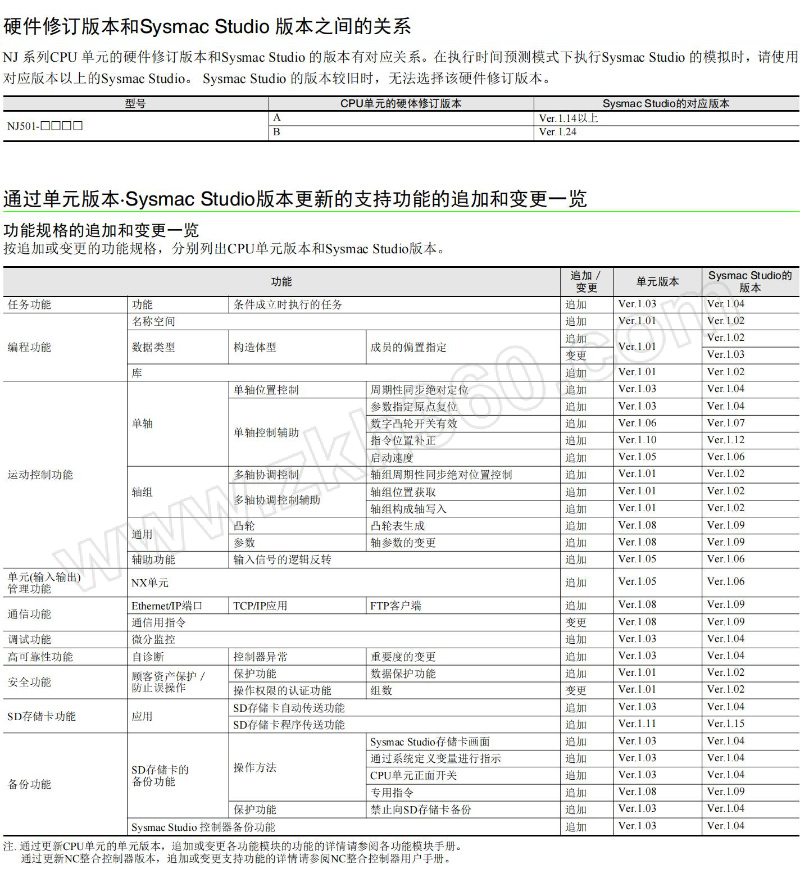Click the '追加 / 变更' column header

click(x=586, y=281)
